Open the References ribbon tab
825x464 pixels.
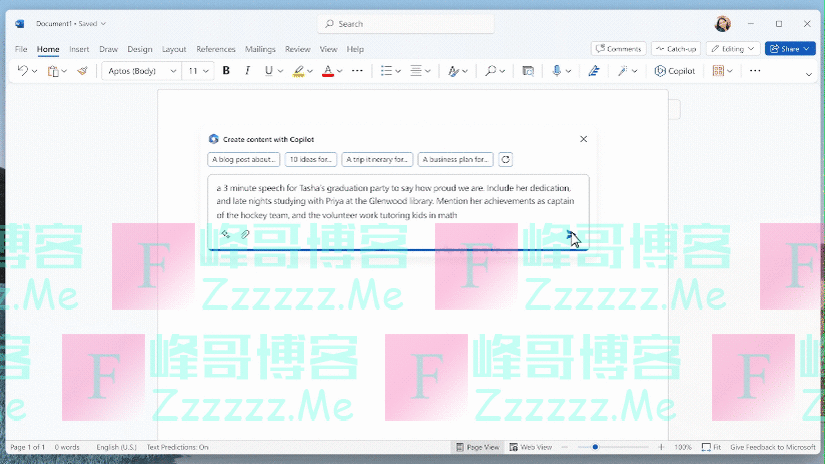pos(216,49)
